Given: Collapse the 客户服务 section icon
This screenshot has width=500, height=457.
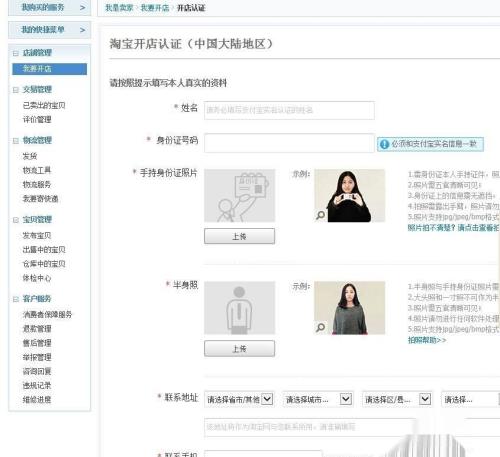Looking at the screenshot, I should pyautogui.click(x=16, y=299).
